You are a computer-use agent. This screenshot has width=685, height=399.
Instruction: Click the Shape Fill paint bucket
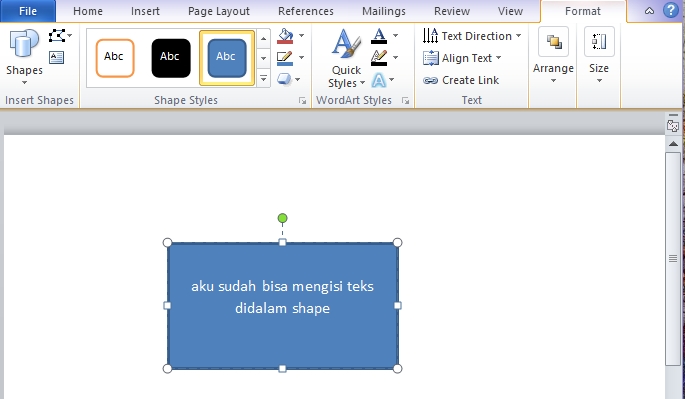[285, 36]
